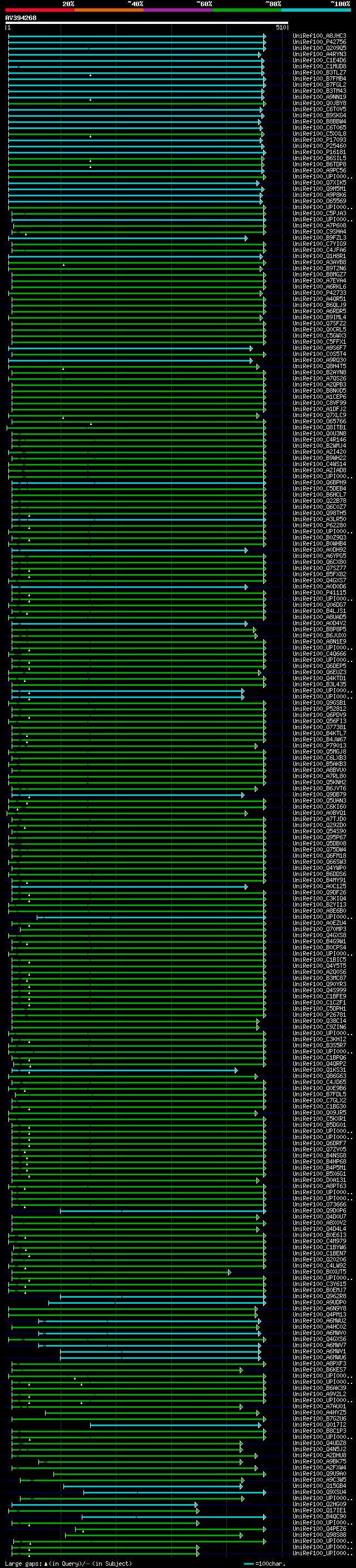Open hit UniRef100_A8JHC3 label
Image resolution: width=356 pixels, height=1568 pixels.
point(319,36)
